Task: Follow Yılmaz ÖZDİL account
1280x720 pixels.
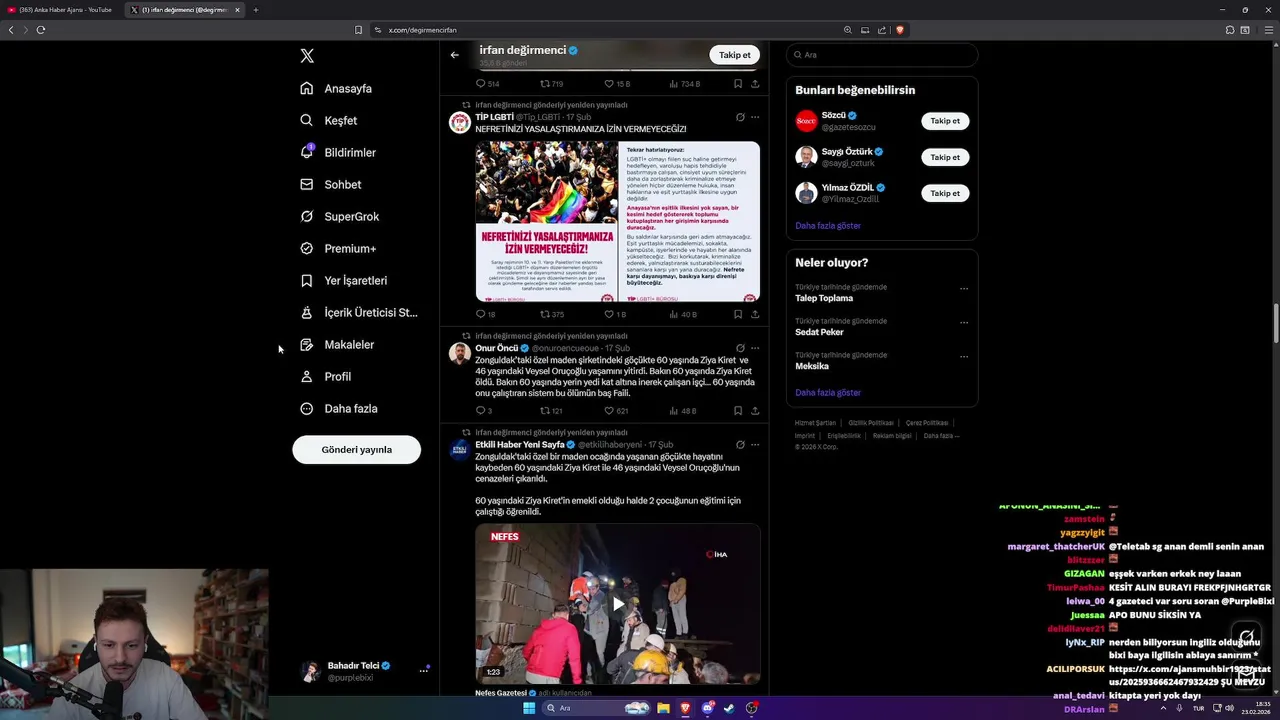Action: (x=945, y=193)
